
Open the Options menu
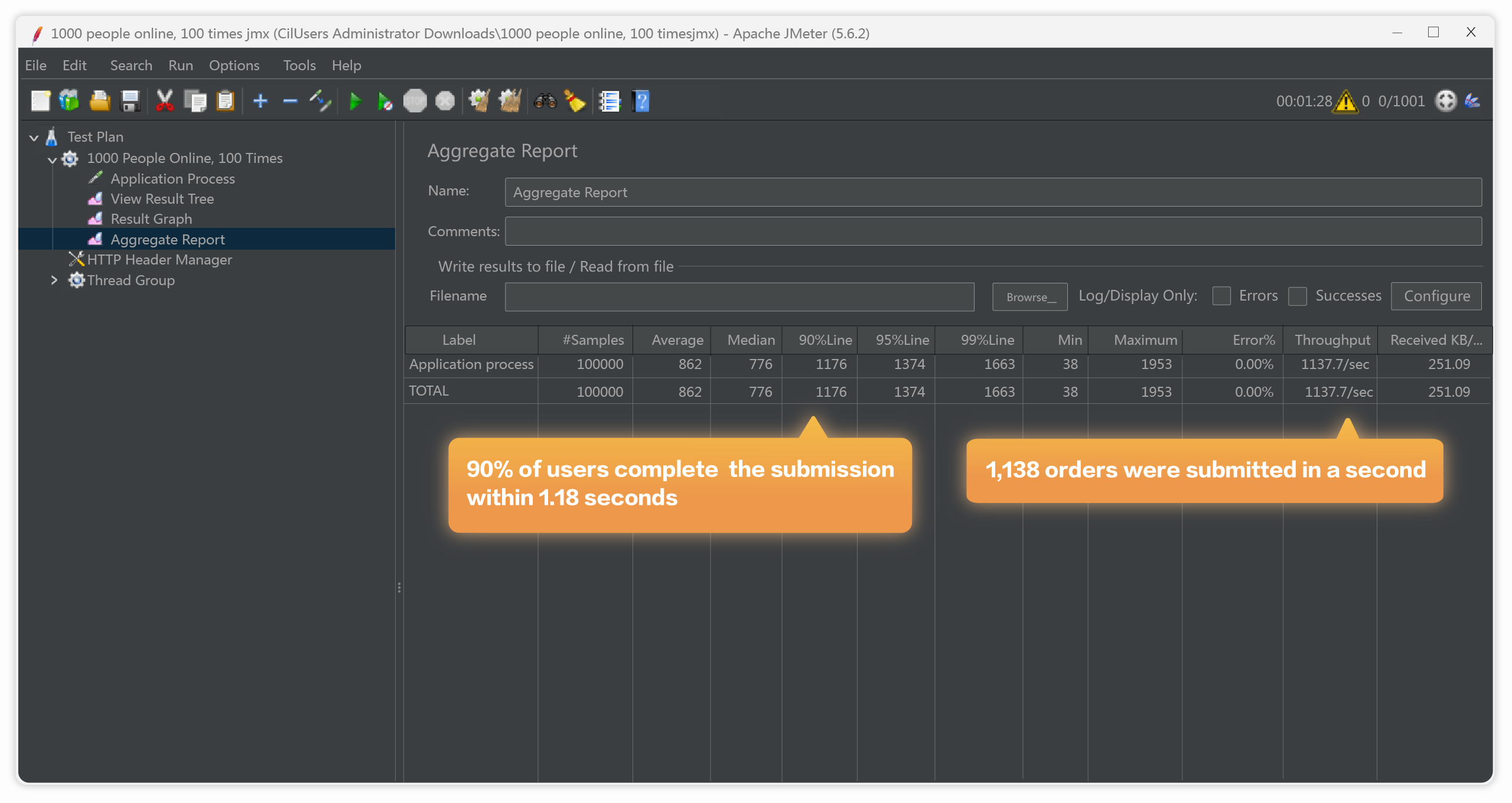234,66
